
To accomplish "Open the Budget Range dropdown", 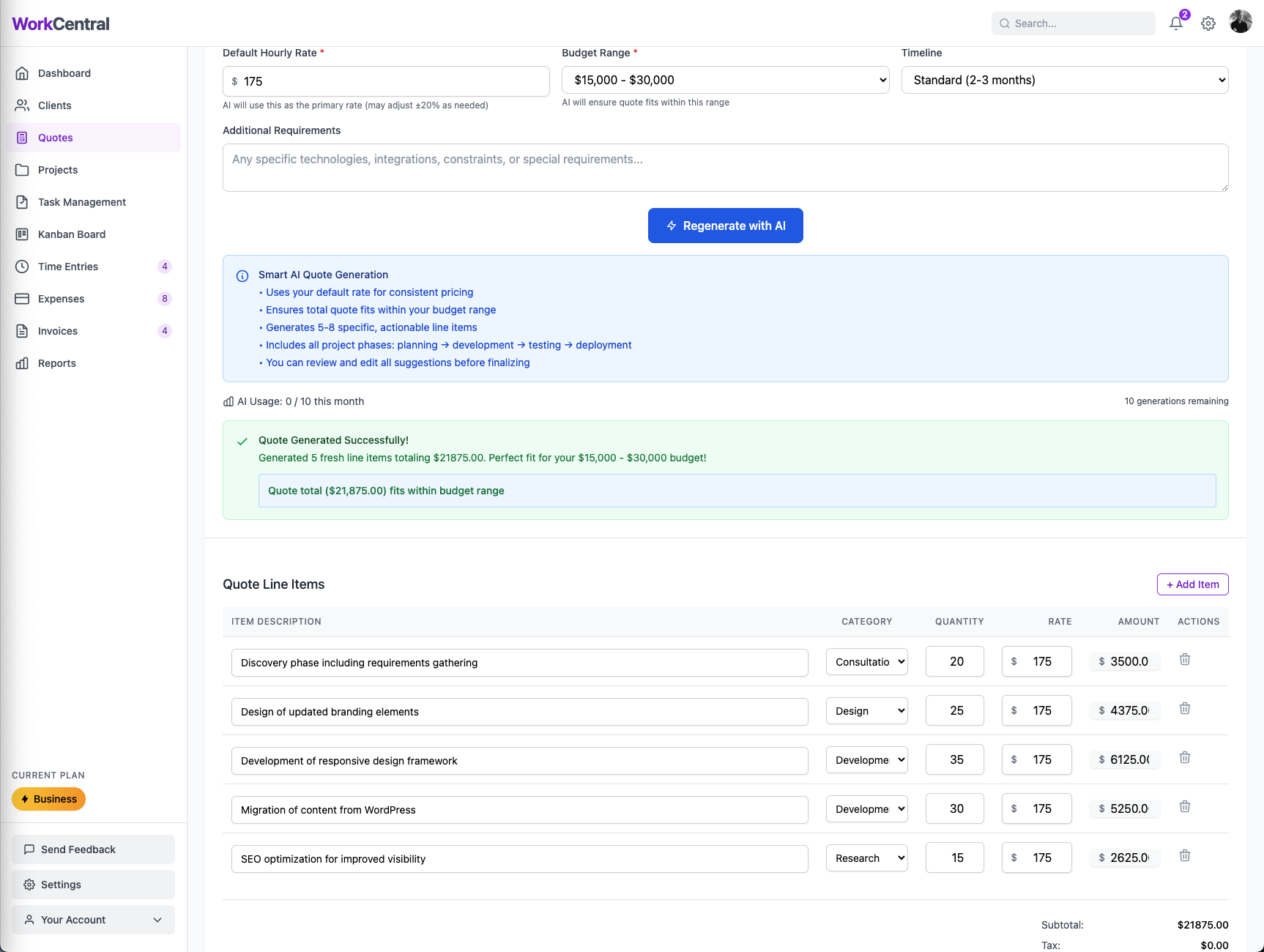I will click(x=725, y=80).
